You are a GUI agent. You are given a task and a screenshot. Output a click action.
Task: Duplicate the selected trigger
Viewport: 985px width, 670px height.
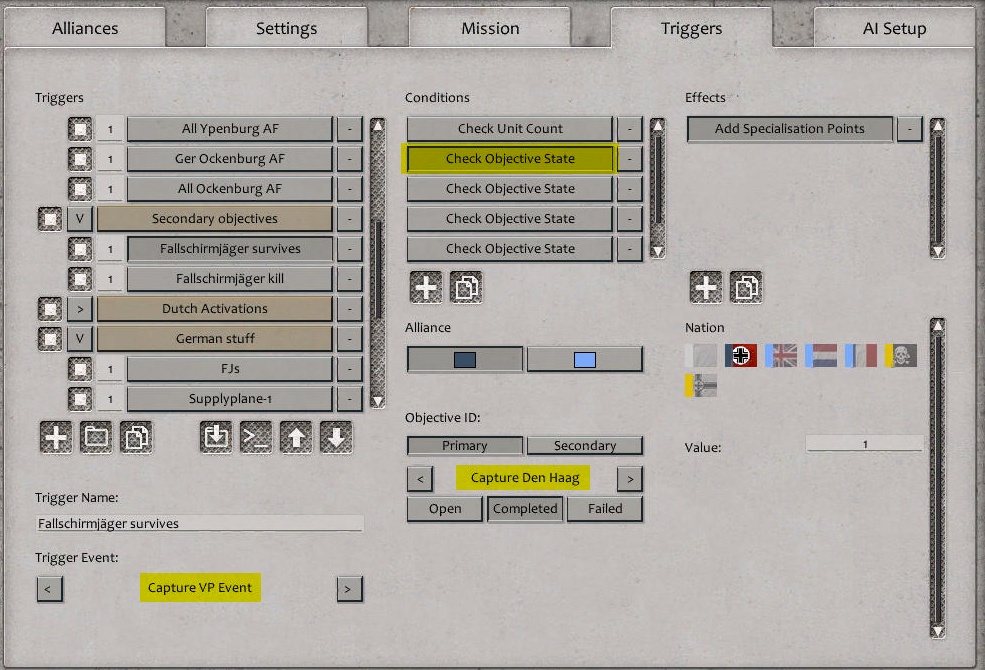click(x=136, y=437)
